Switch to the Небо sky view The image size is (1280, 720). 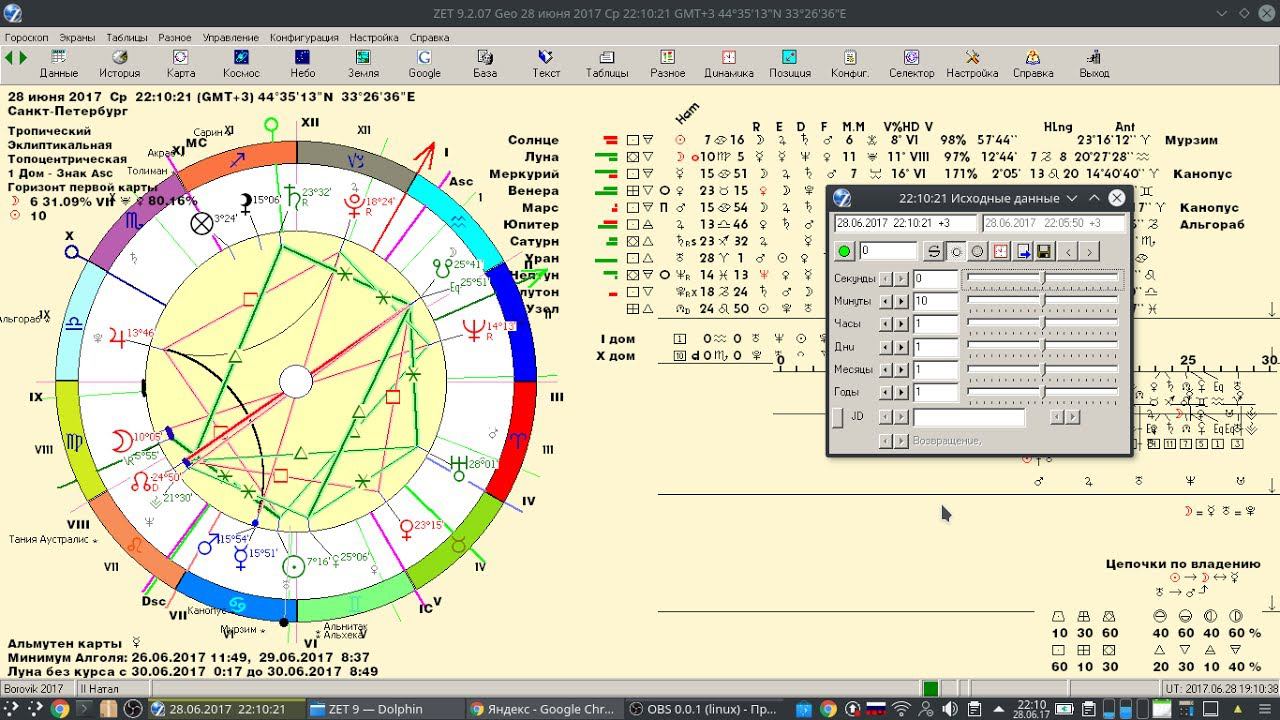(302, 63)
